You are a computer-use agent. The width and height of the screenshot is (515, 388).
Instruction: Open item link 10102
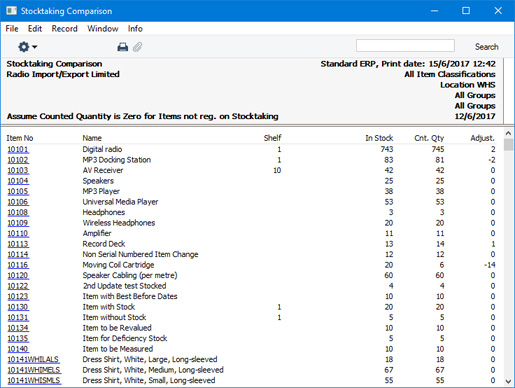click(x=18, y=160)
